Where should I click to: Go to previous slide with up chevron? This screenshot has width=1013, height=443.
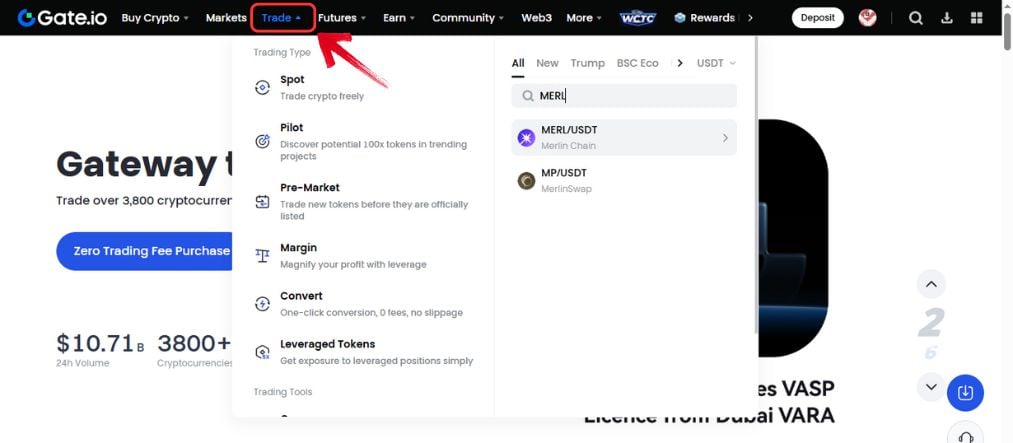coord(931,284)
